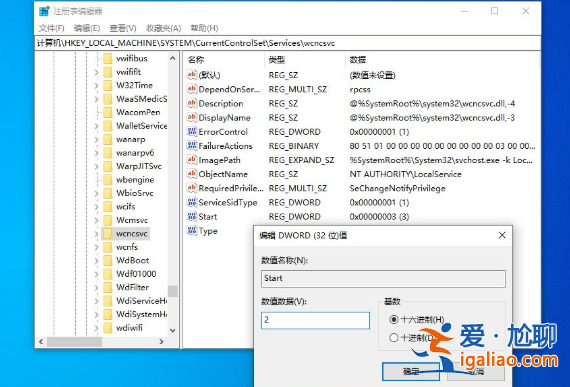Click the '0x00000003 (3)' data cell
The image size is (570, 387).
tap(379, 217)
